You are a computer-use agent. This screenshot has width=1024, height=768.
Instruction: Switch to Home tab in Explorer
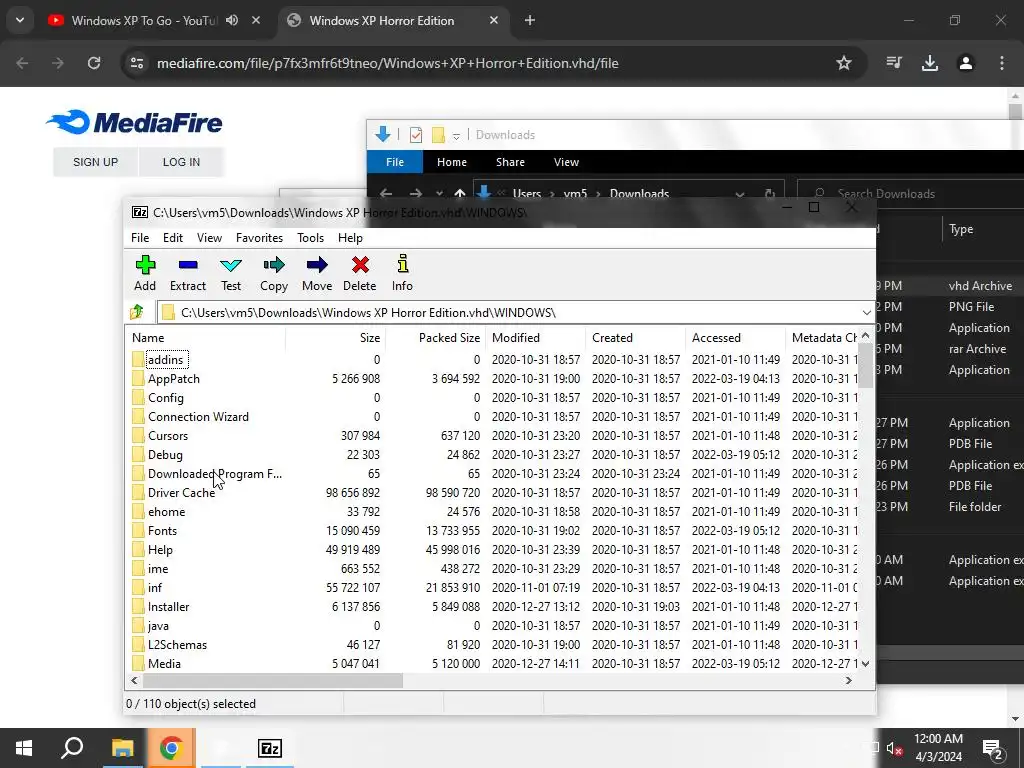[x=452, y=162]
